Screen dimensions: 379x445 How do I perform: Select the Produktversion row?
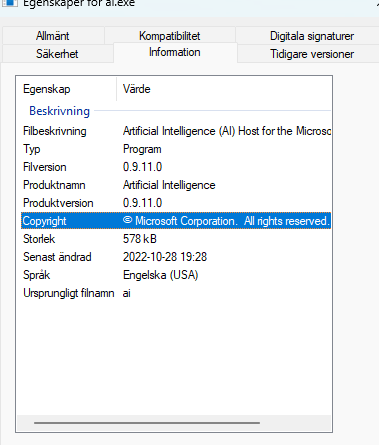click(176, 203)
